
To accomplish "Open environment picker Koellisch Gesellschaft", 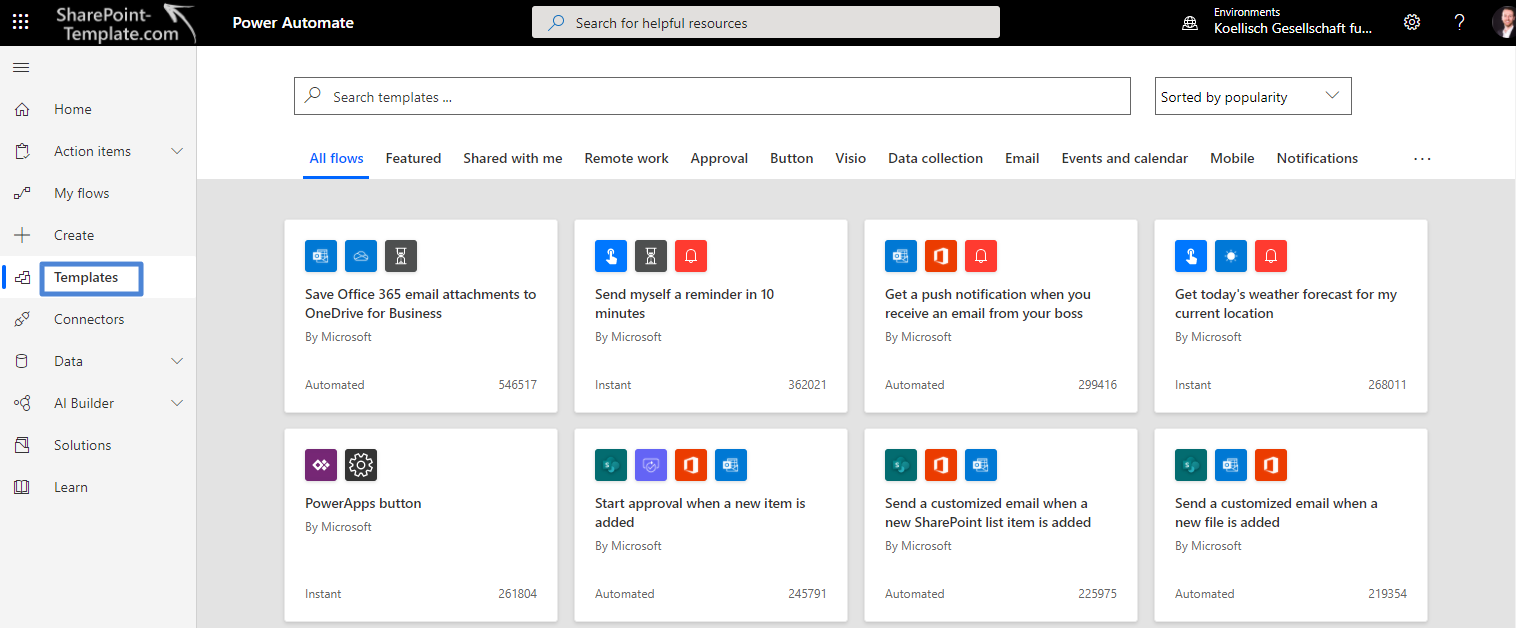I will pos(1293,29).
